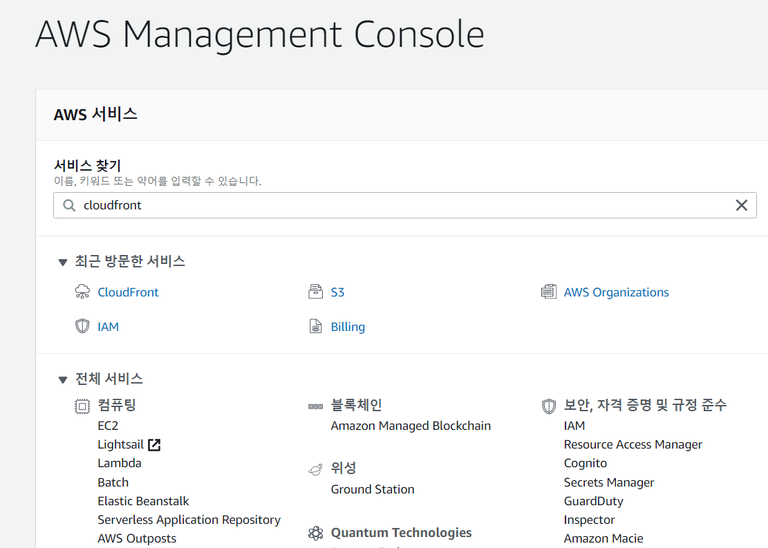Open Serverless Application Repository
Viewport: 768px width, 548px height.
pyautogui.click(x=189, y=520)
